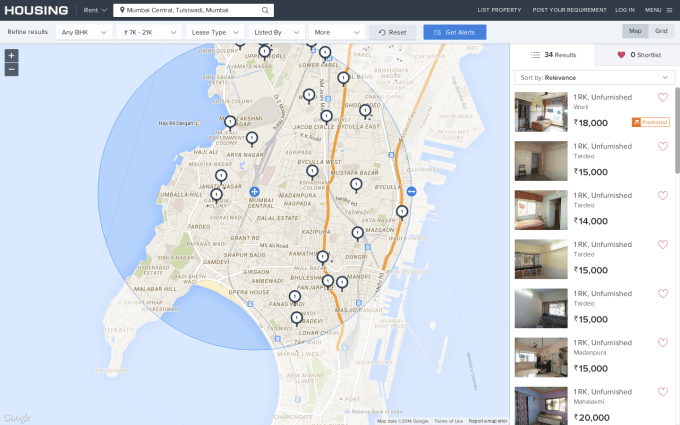Shortlist the Worli ₹18,000 listing heart
Image resolution: width=680 pixels, height=425 pixels.
point(663,97)
